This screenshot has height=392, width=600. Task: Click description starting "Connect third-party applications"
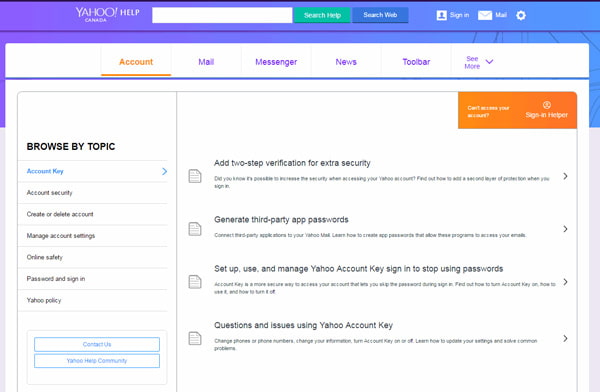coord(370,235)
